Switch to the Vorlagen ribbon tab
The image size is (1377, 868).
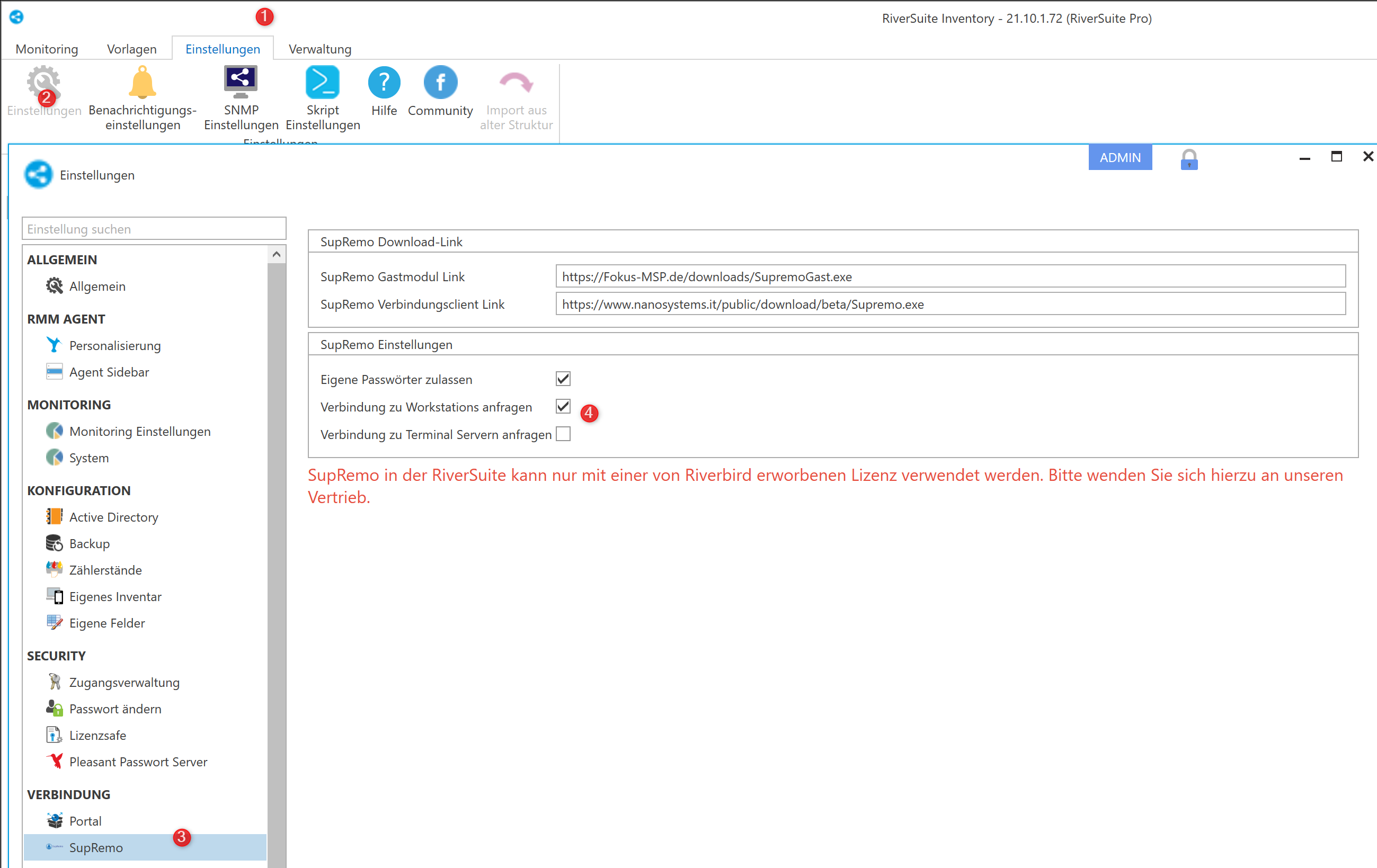(131, 49)
